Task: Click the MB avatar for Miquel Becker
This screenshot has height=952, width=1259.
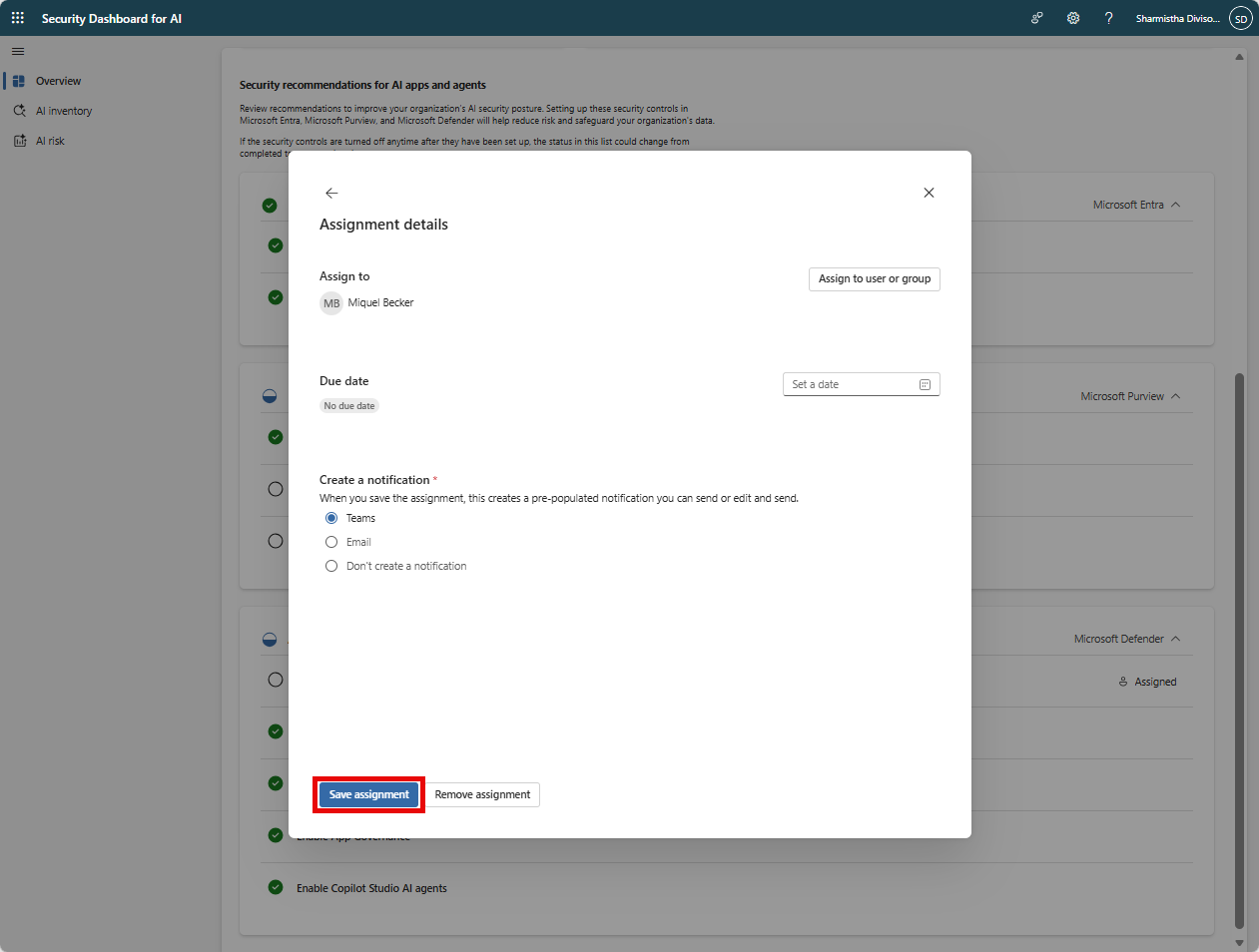Action: (x=331, y=303)
